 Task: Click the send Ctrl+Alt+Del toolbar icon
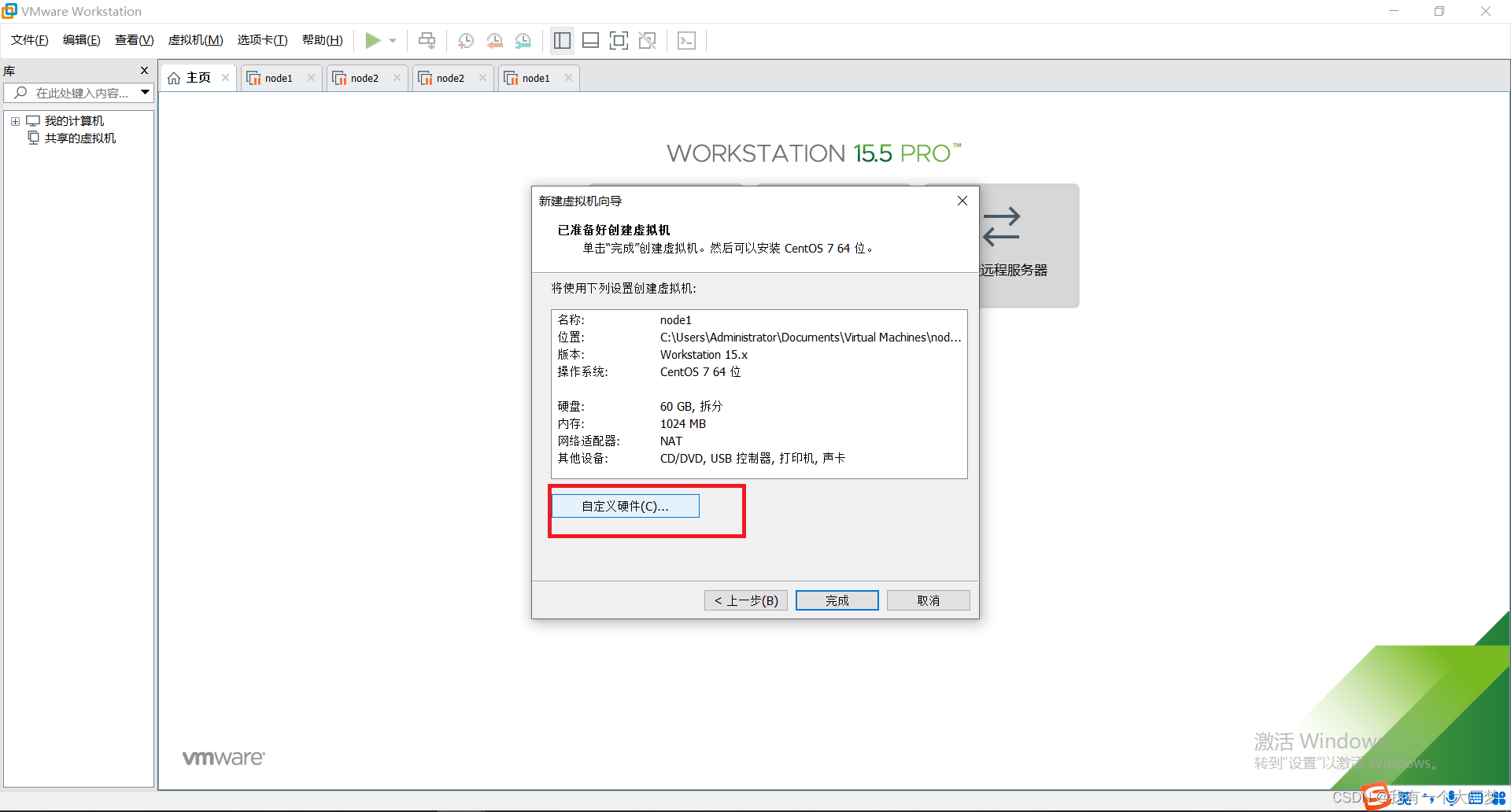point(427,40)
